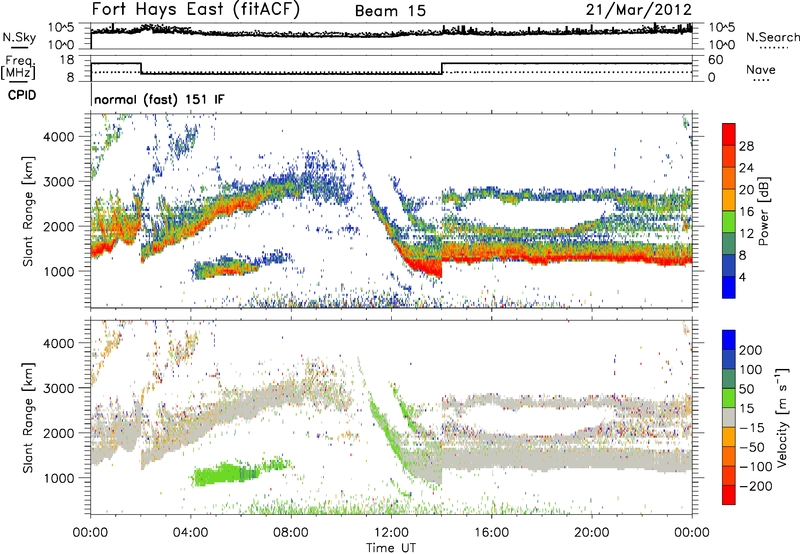The image size is (800, 554).
Task: Click the "Fort Hays East (fitACF)" title
Action: click(196, 9)
